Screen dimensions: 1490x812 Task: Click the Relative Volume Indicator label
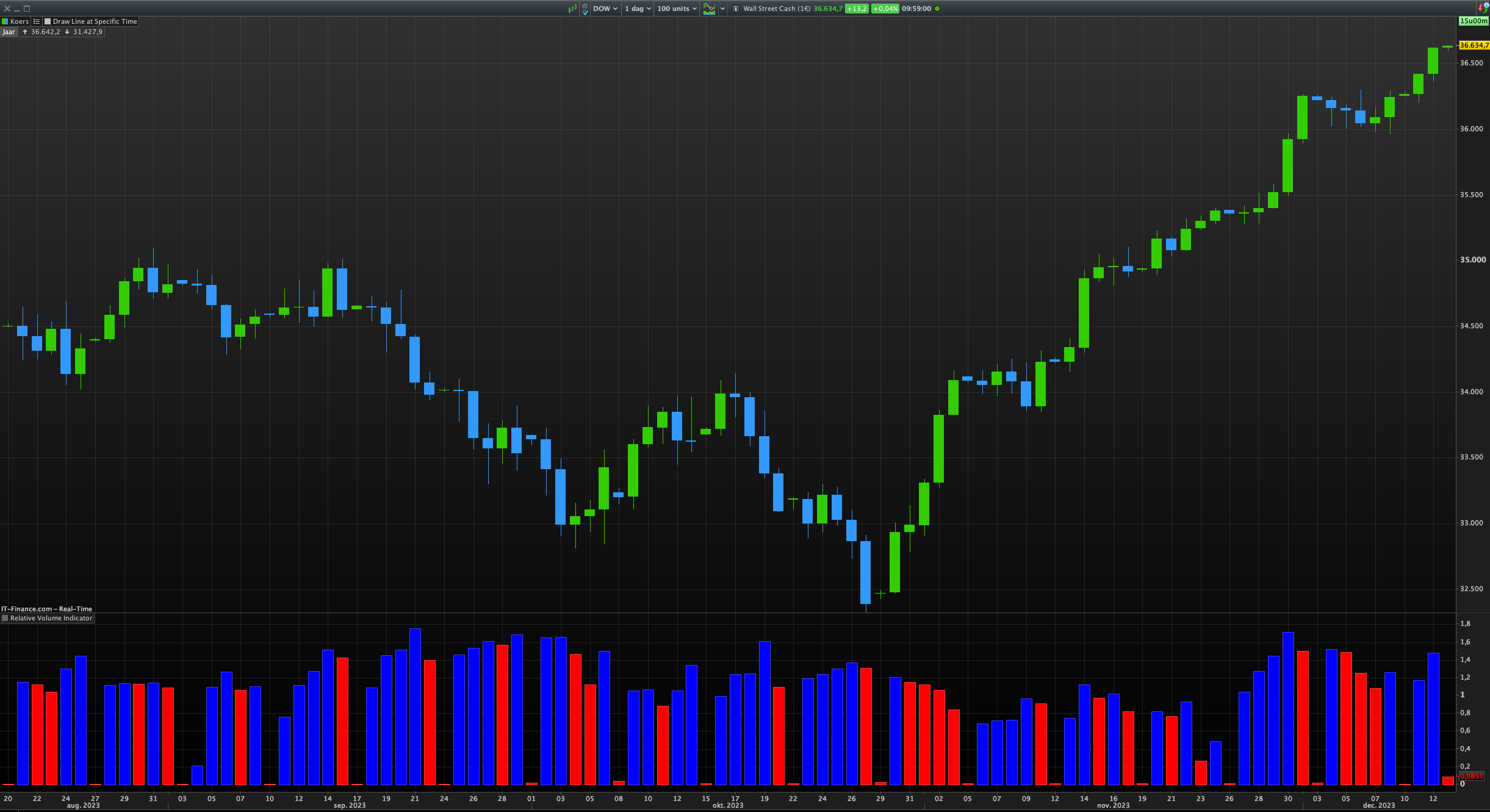pos(51,618)
